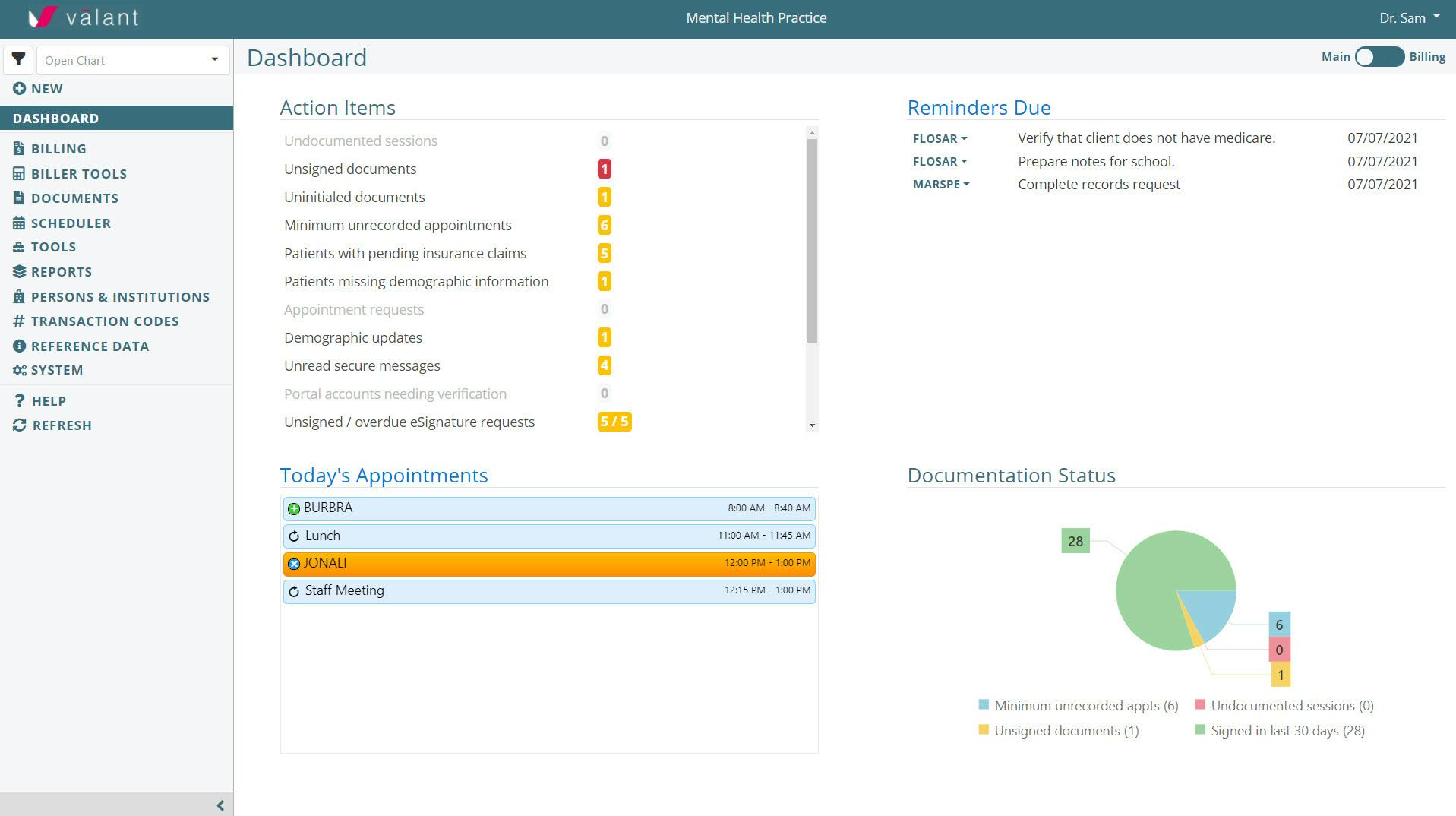Open the MARSPE patient dropdown
The height and width of the screenshot is (816, 1456).
coord(941,184)
